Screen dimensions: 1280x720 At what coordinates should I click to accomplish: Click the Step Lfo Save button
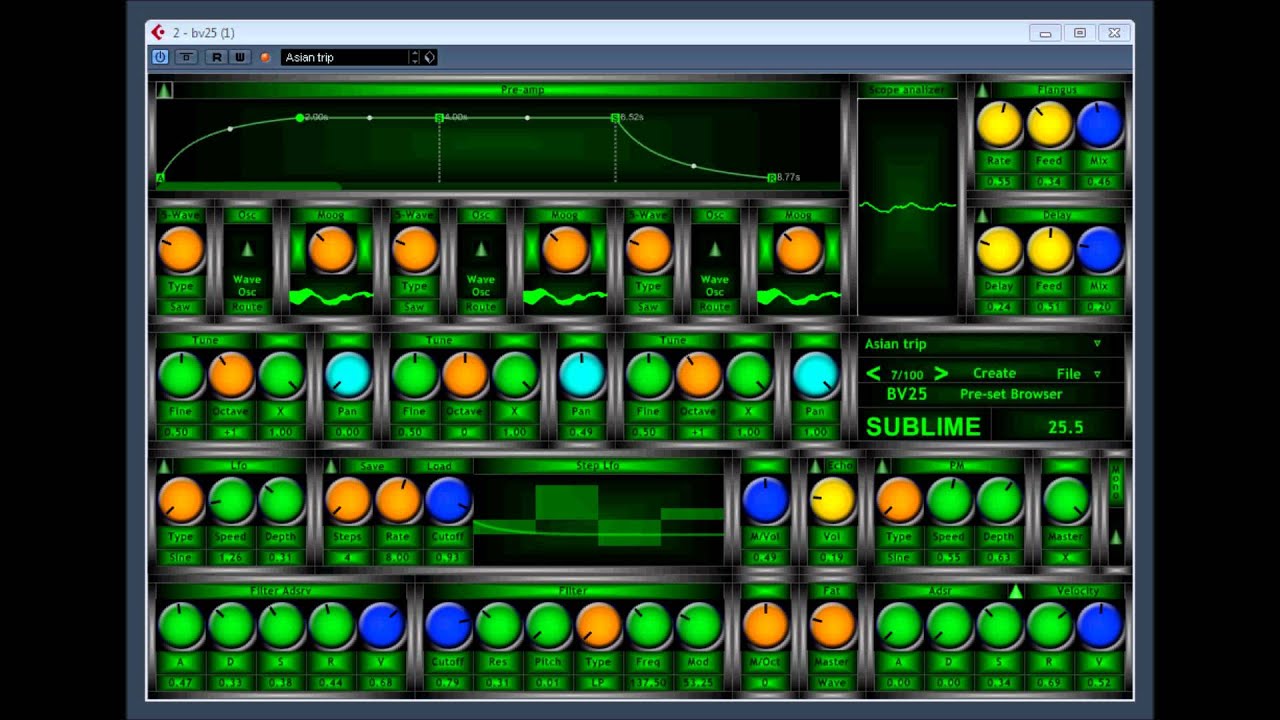(371, 466)
